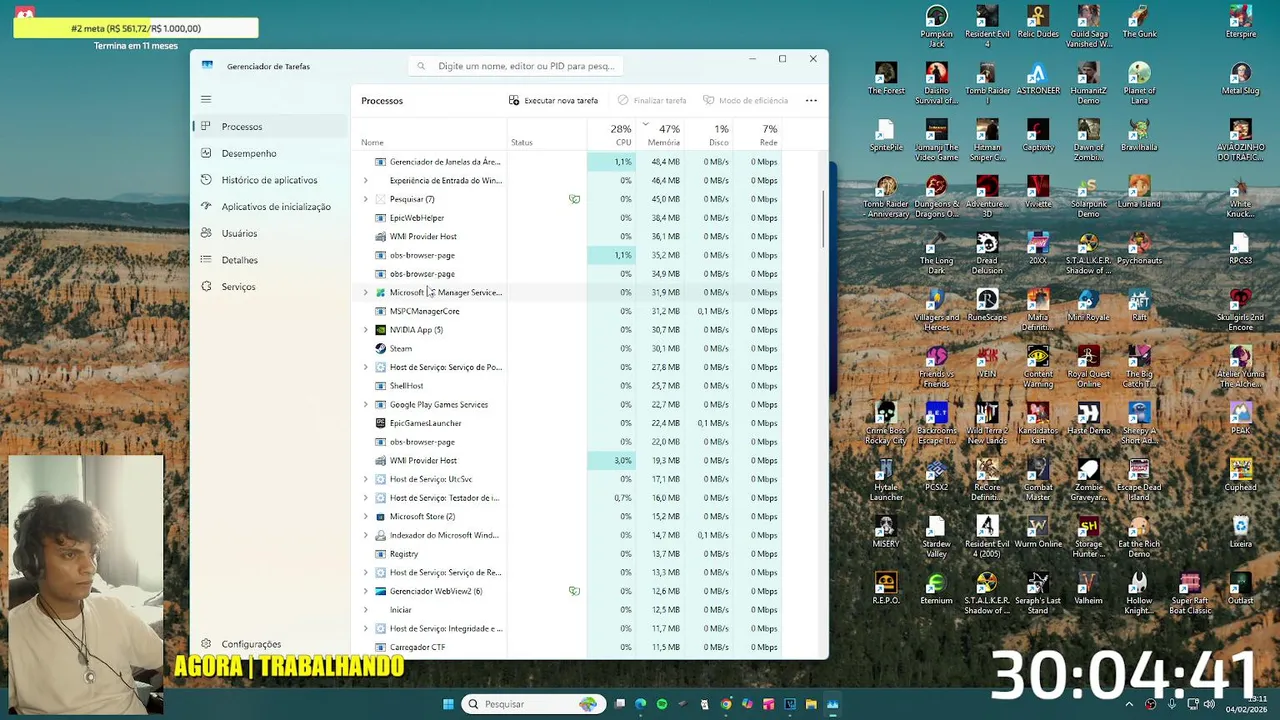Click the Task Manager search field
Viewport: 1280px width, 720px height.
click(x=516, y=66)
